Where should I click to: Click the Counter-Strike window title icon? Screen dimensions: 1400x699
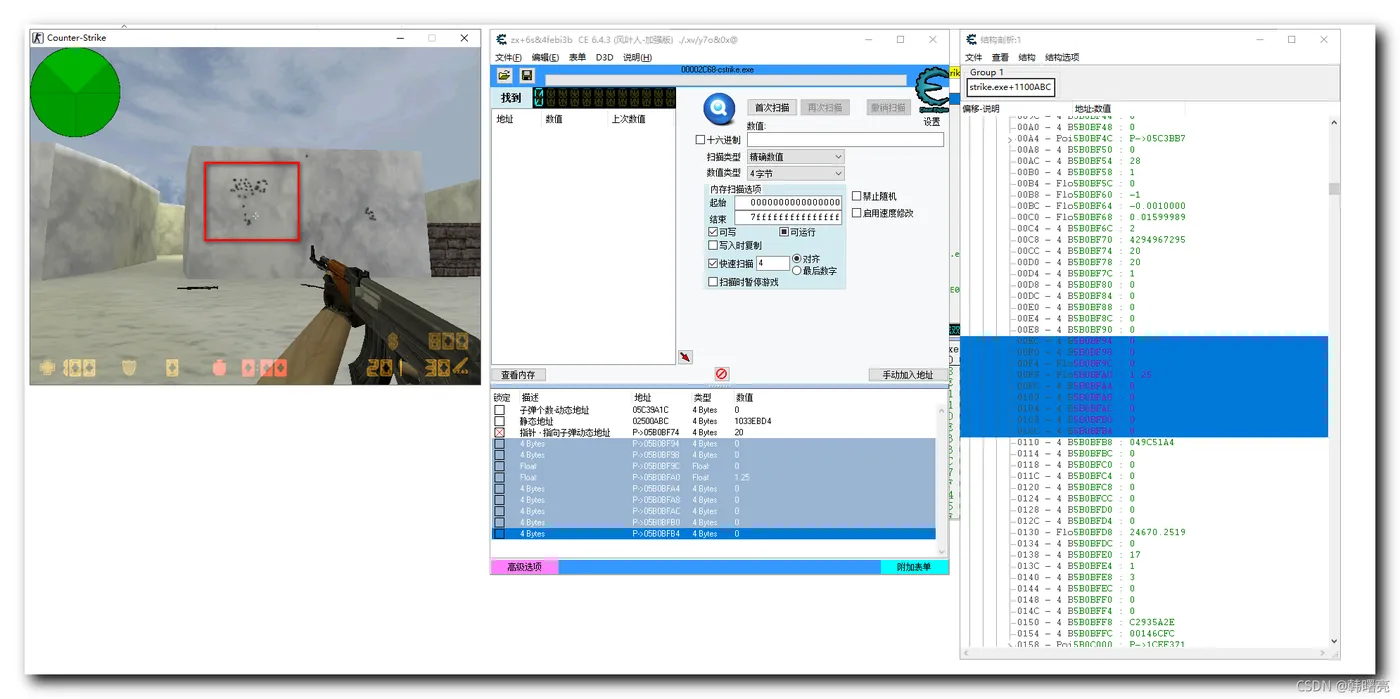[38, 38]
